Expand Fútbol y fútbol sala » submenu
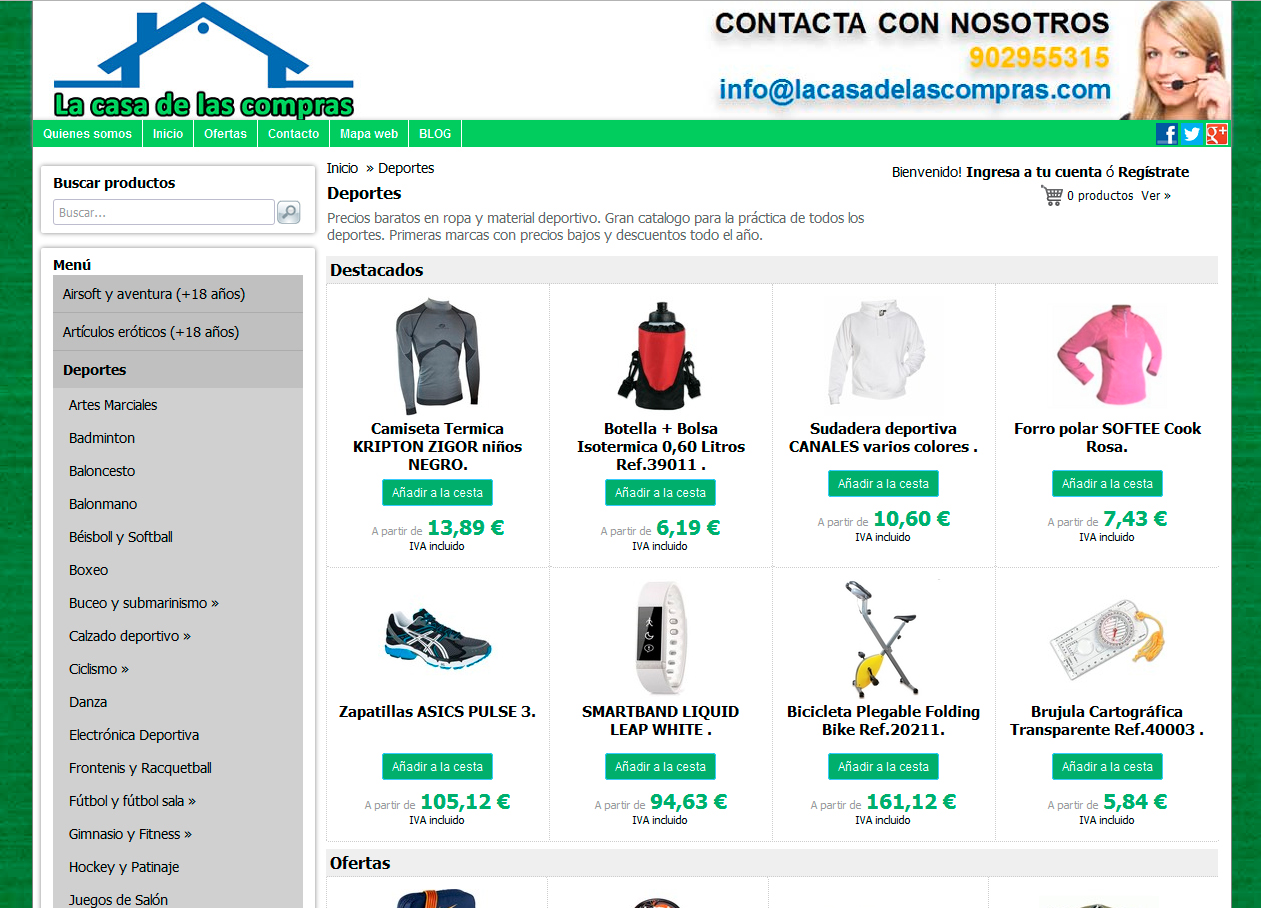Viewport: 1261px width, 908px height. [133, 801]
